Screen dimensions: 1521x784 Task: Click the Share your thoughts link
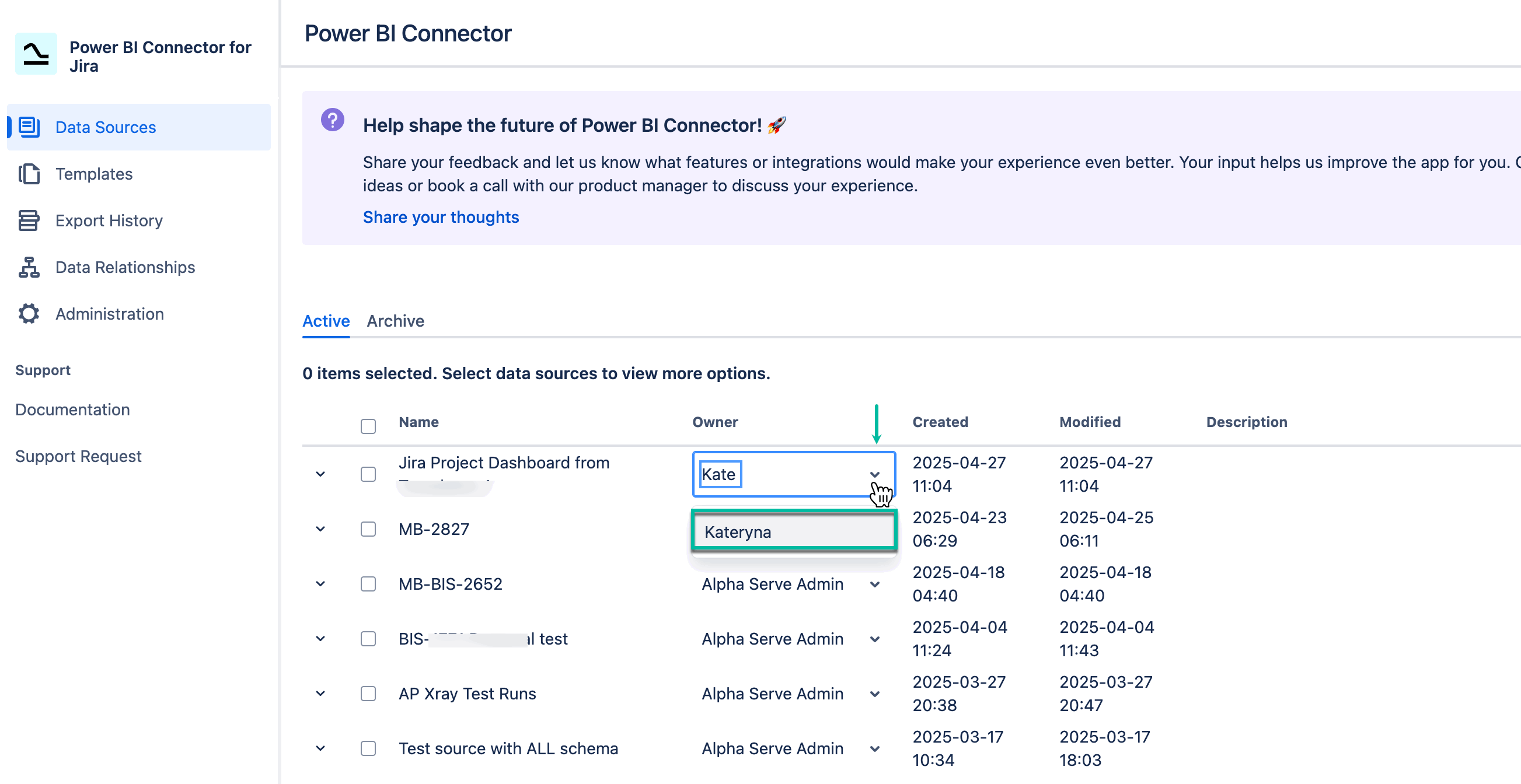pos(441,217)
